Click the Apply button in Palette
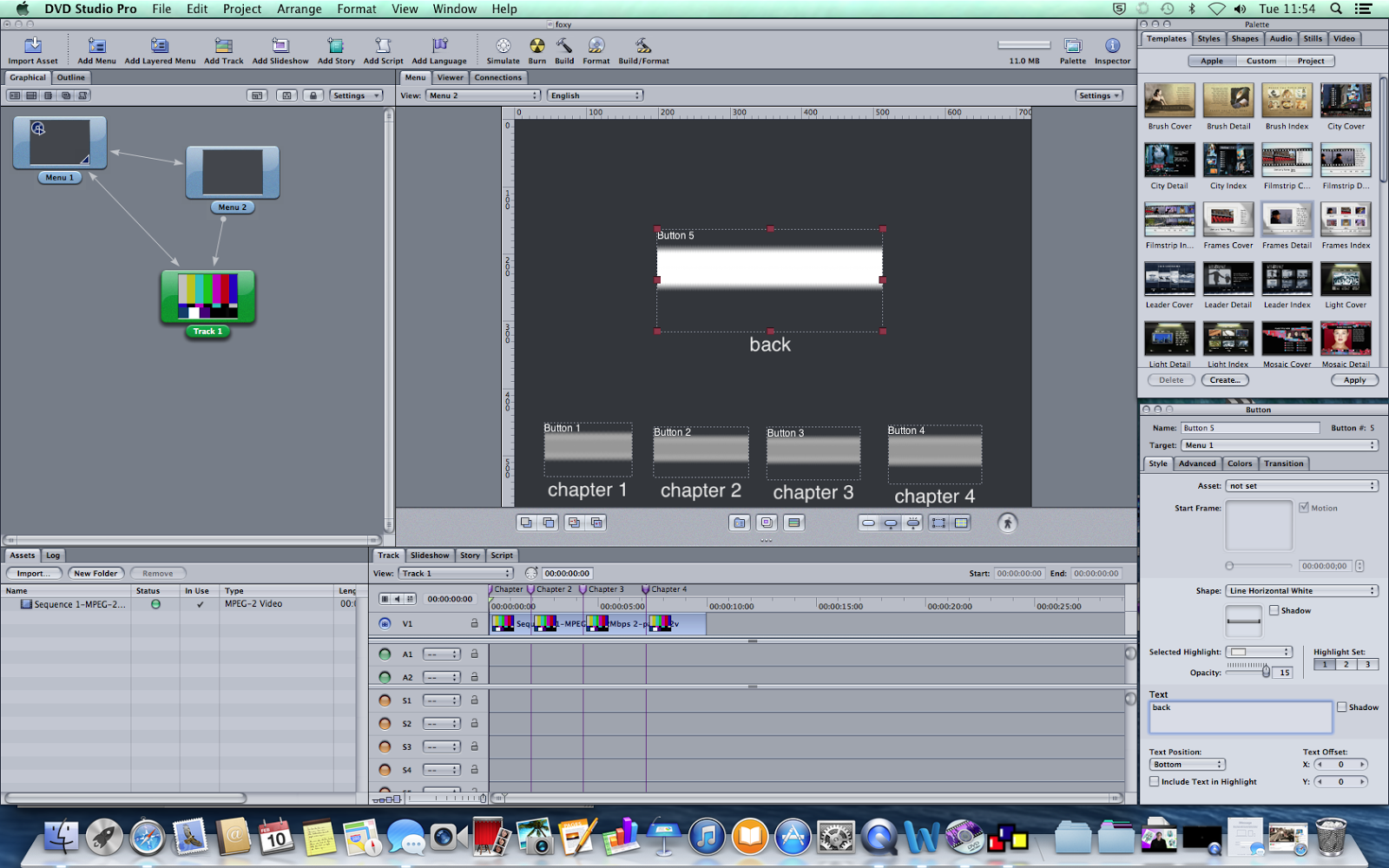This screenshot has width=1389, height=868. tap(1354, 380)
